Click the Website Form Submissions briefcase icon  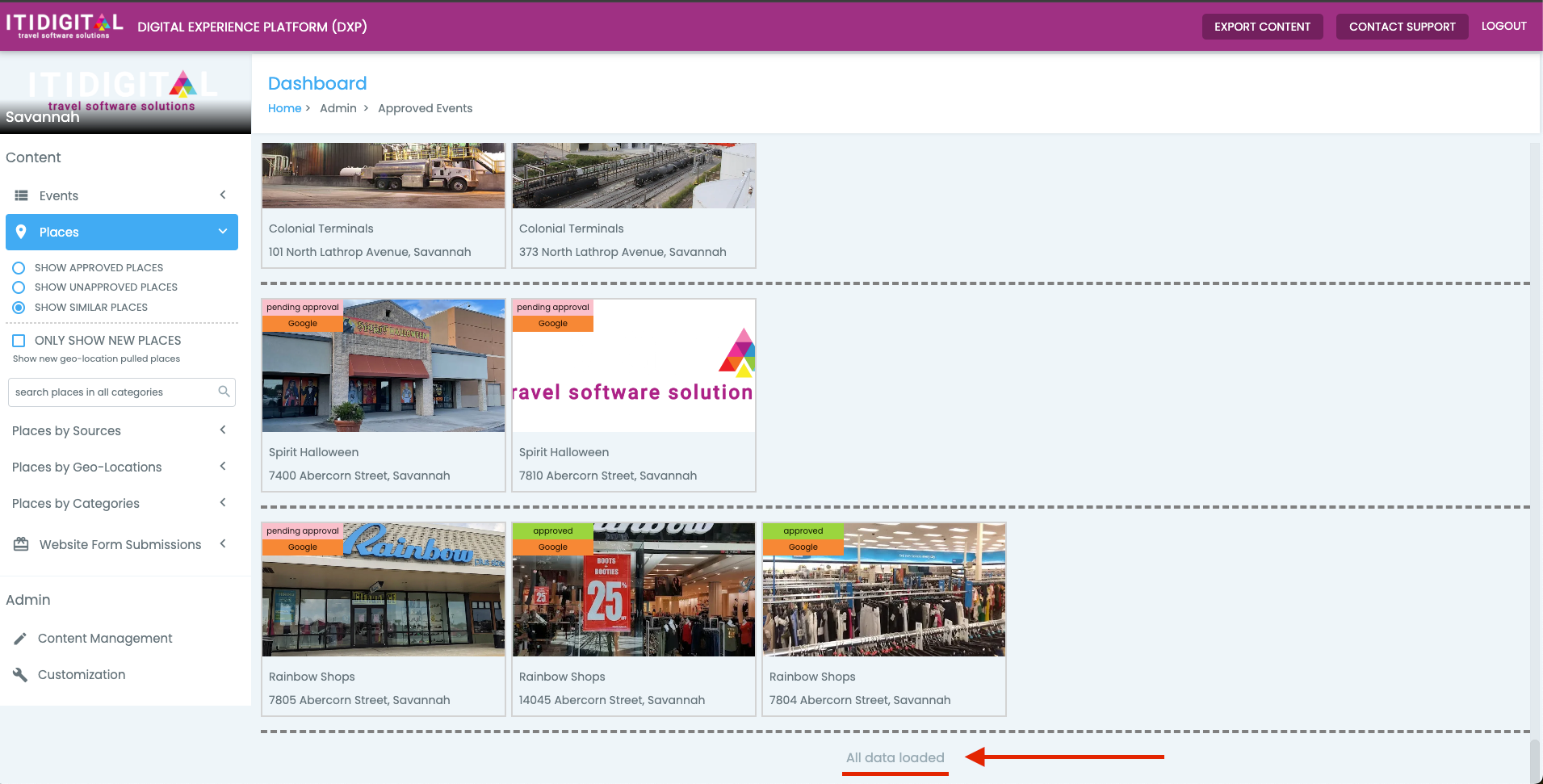coord(21,544)
